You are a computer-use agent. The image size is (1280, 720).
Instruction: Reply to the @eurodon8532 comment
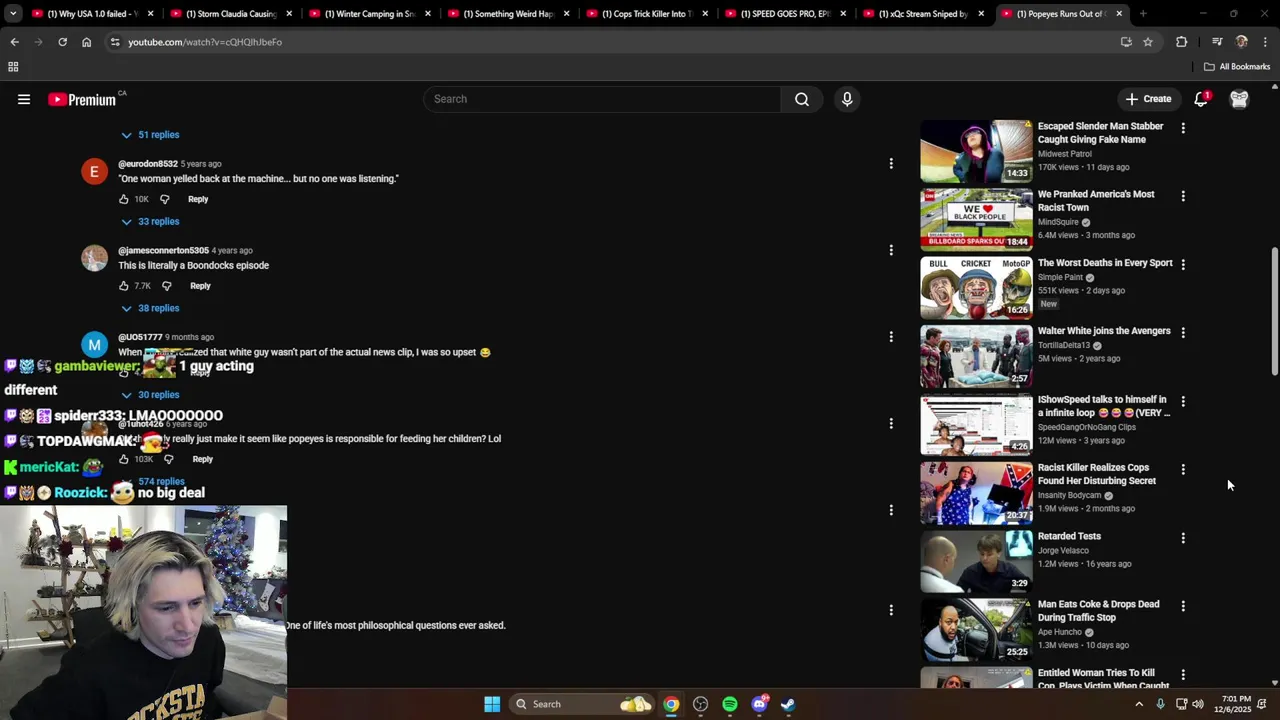coord(198,199)
